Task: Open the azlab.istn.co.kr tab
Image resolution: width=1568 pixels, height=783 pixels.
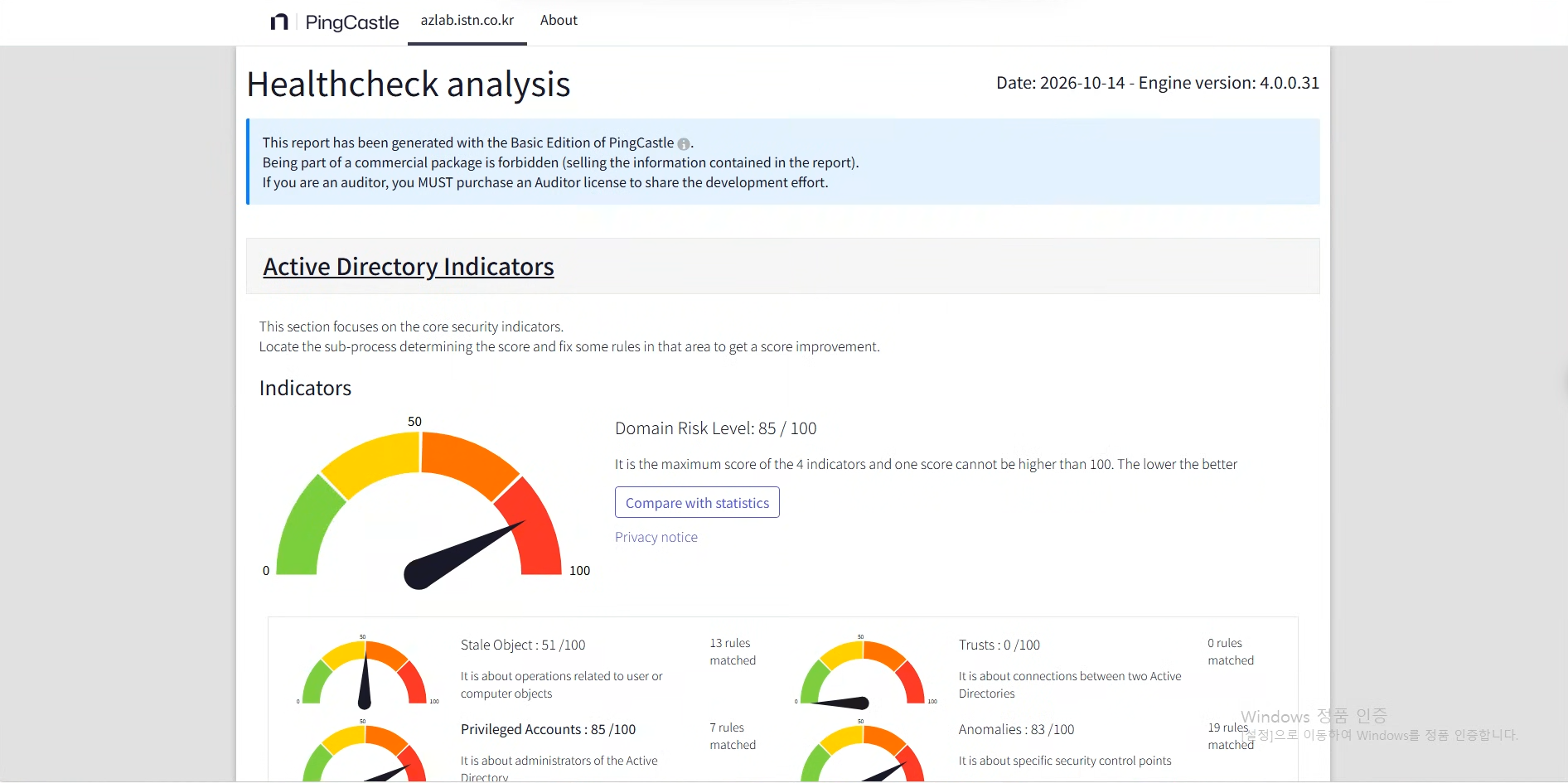Action: click(x=467, y=21)
